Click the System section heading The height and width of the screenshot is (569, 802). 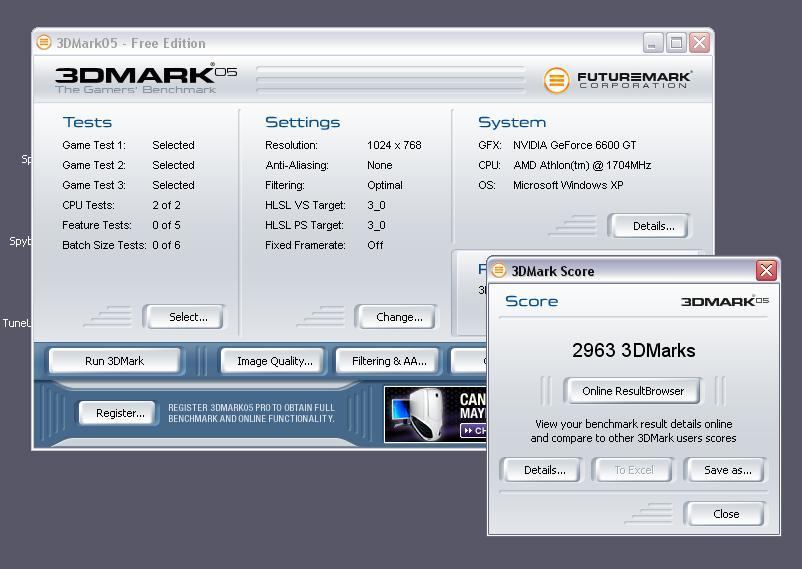[512, 122]
